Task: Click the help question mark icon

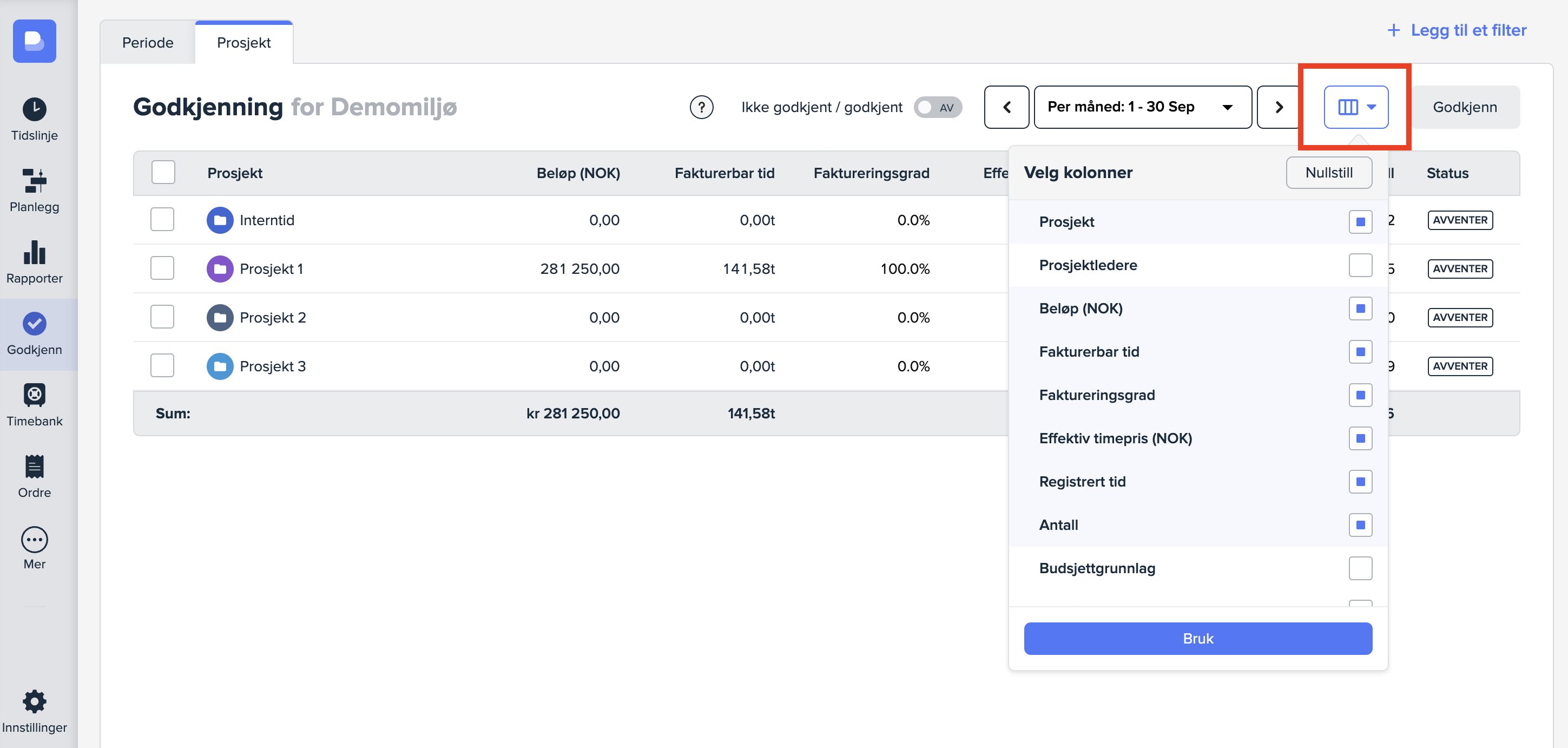Action: [x=701, y=107]
